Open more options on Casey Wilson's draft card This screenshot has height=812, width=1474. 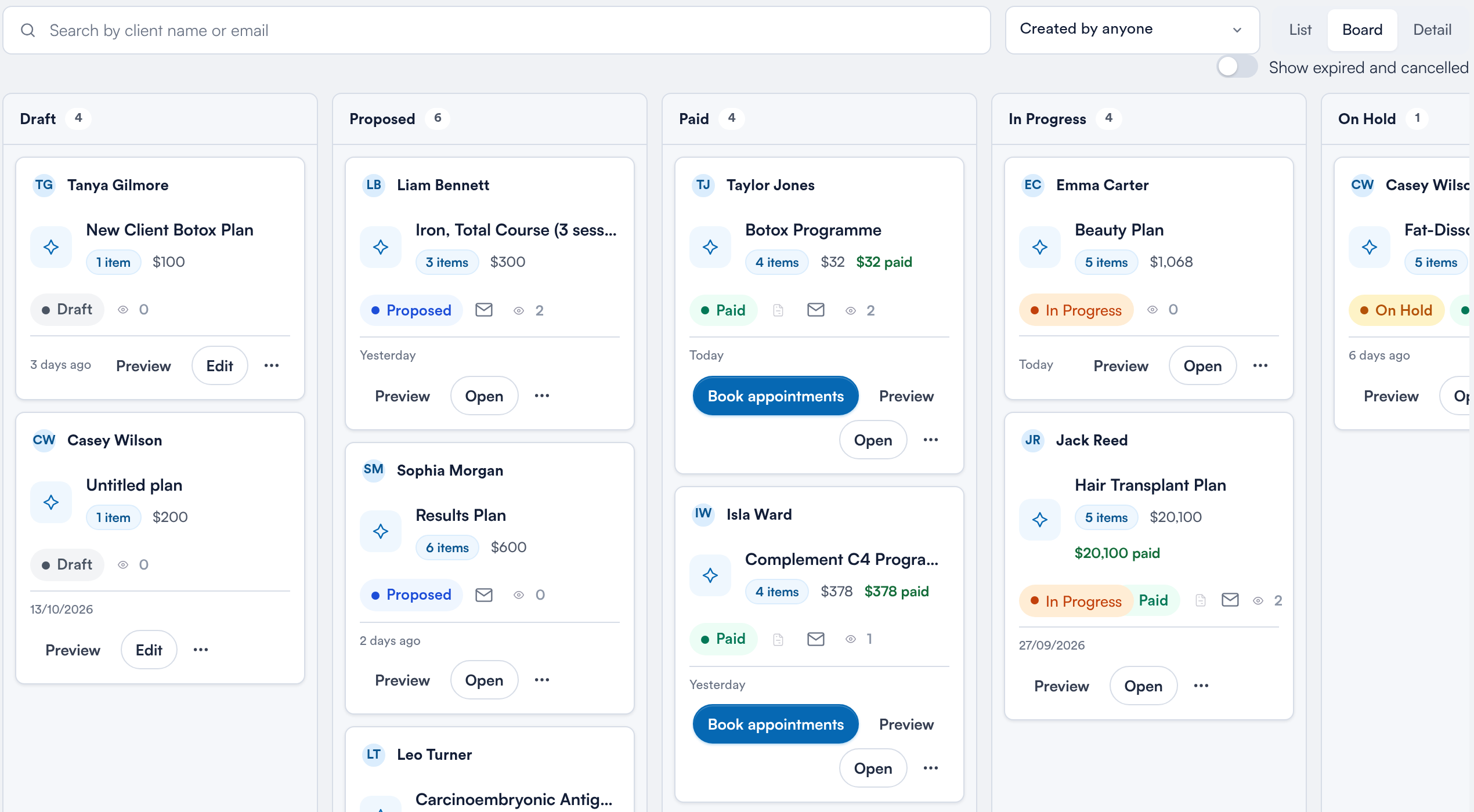point(201,650)
